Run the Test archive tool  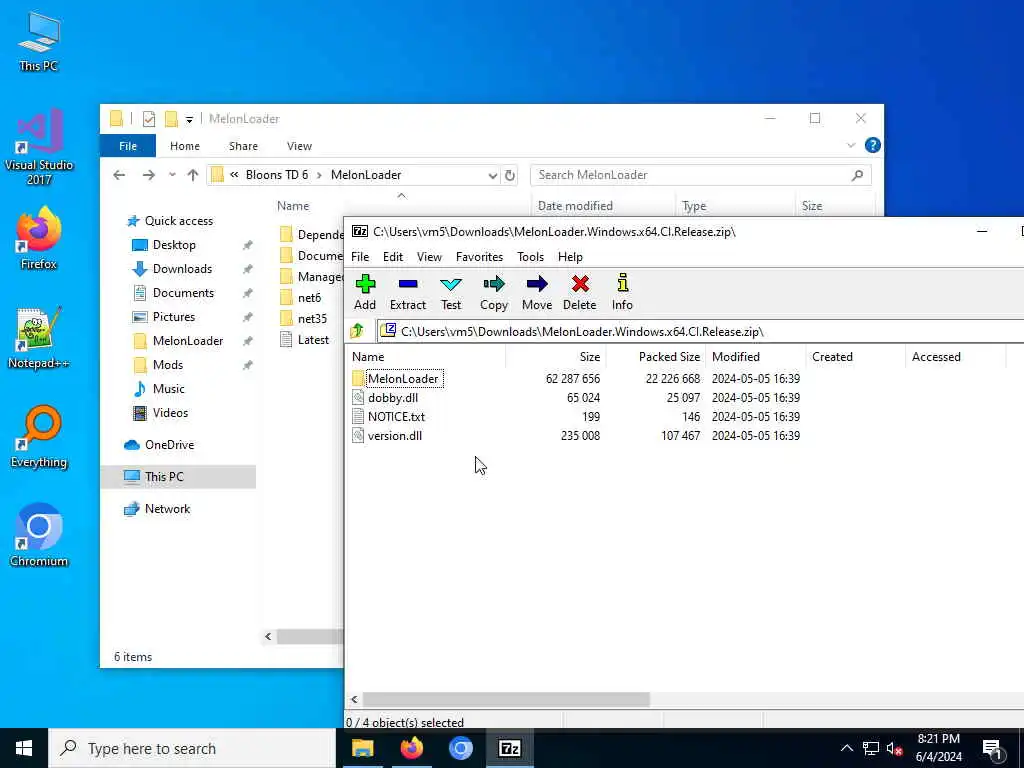click(x=451, y=292)
